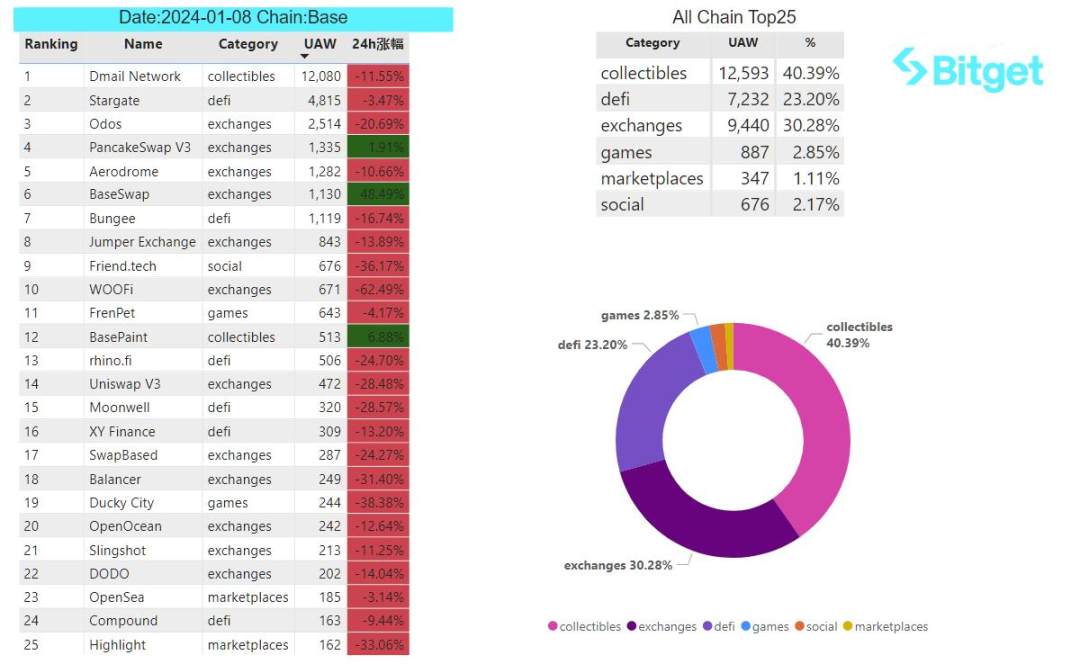This screenshot has width=1089, height=664.
Task: Click Category header in Top25 table
Action: click(652, 43)
